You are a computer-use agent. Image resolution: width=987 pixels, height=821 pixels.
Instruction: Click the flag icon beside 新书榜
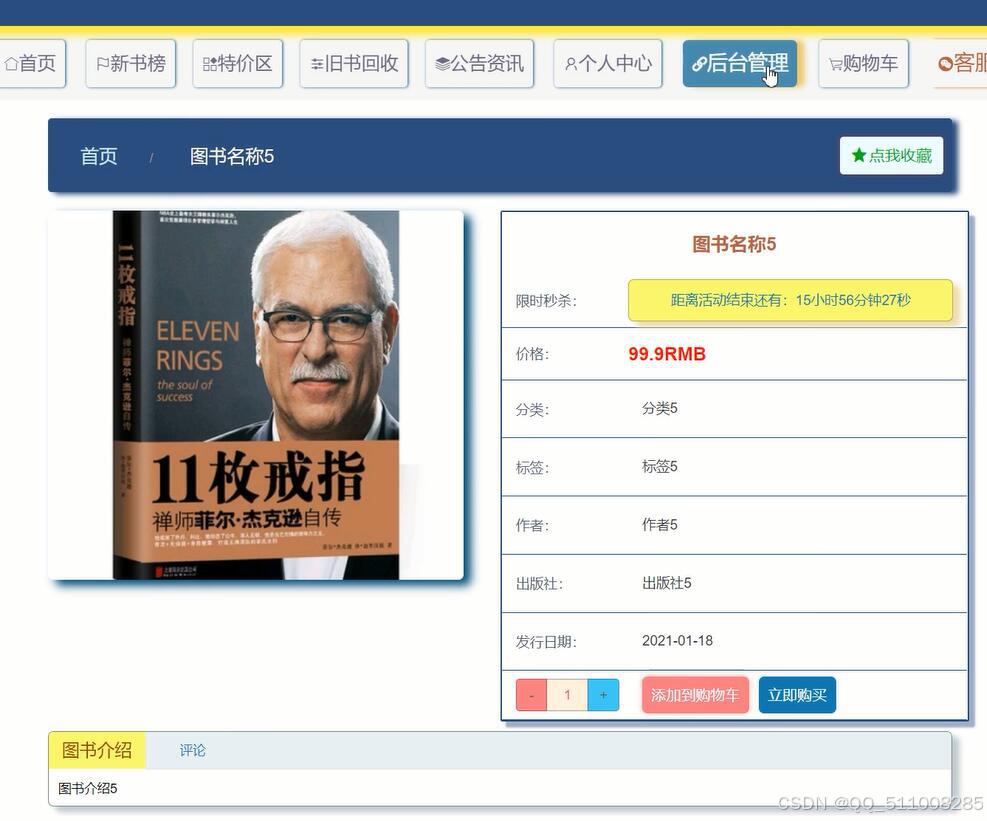tap(103, 64)
